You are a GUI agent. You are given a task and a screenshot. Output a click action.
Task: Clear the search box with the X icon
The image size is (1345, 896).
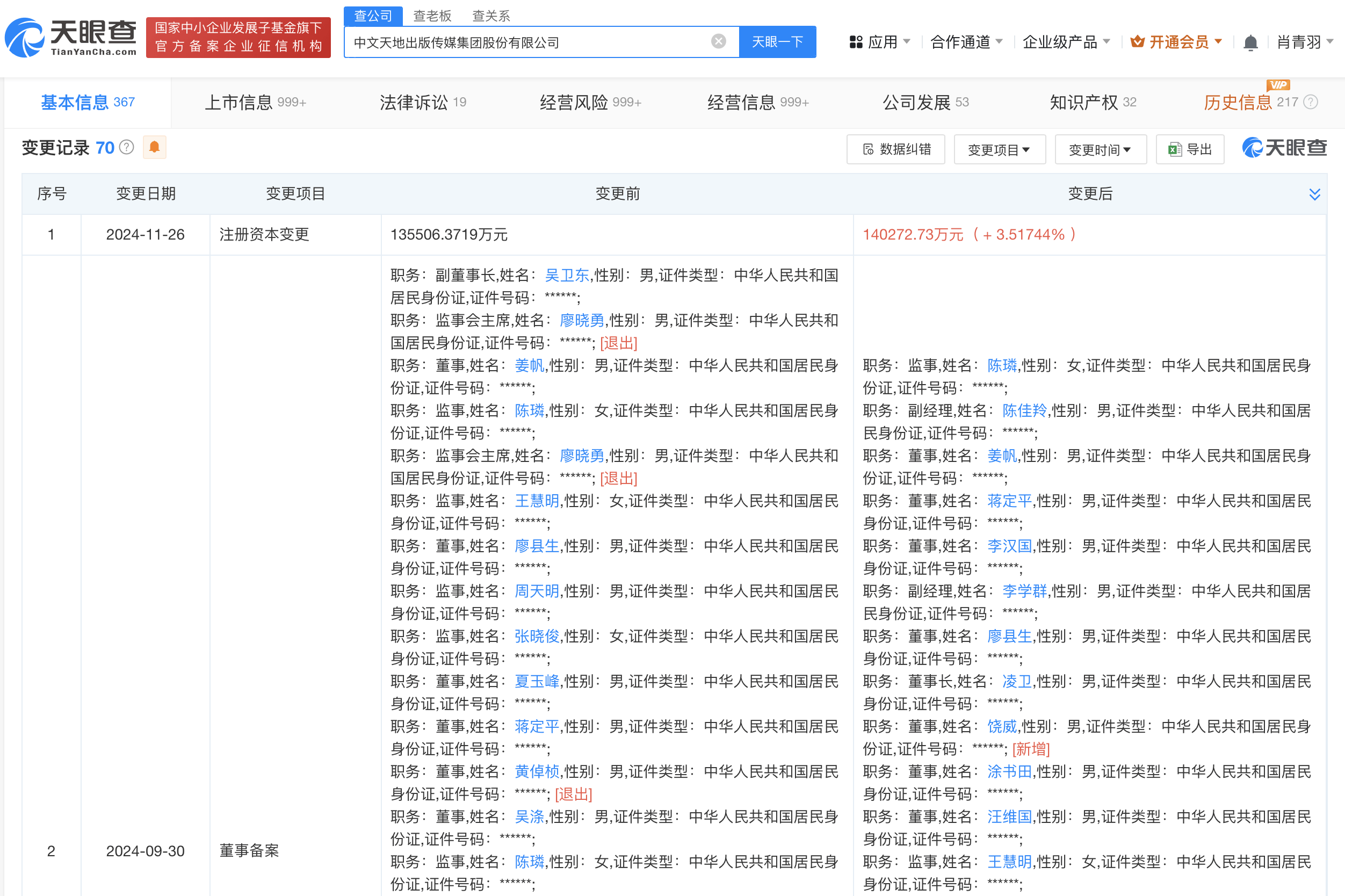(x=718, y=41)
